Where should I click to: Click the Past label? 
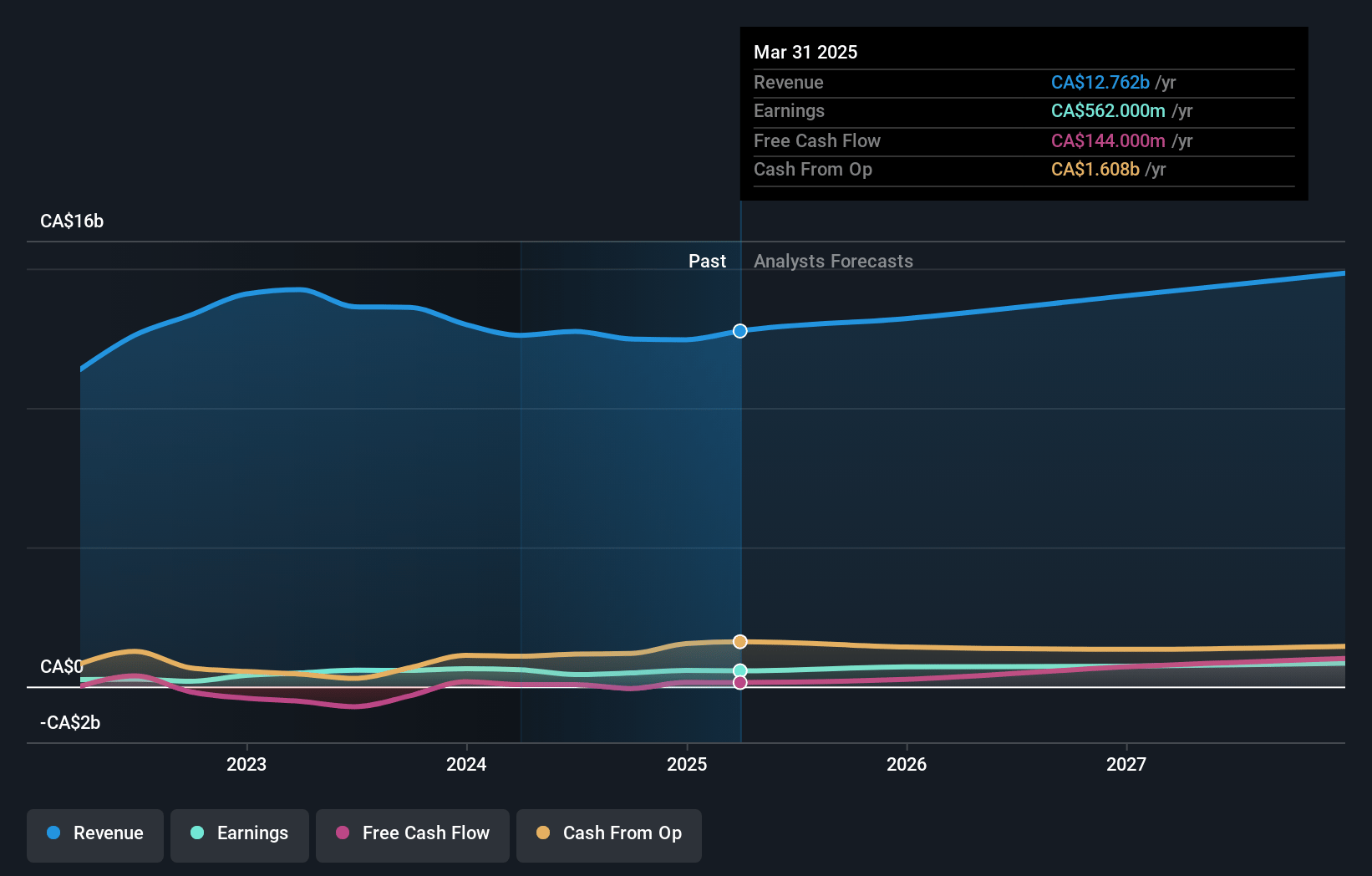click(x=707, y=261)
